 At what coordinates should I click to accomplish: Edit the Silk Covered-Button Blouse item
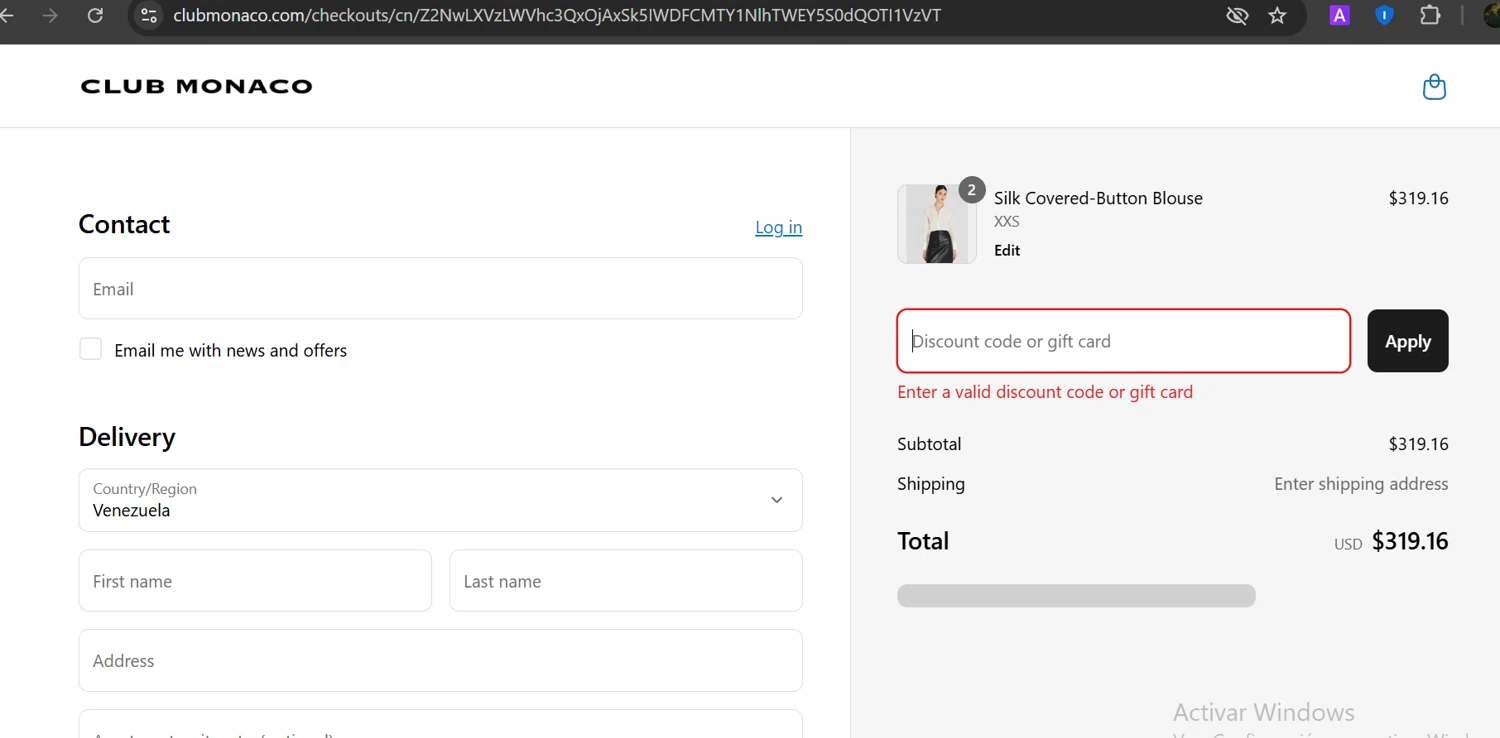pyautogui.click(x=1007, y=250)
